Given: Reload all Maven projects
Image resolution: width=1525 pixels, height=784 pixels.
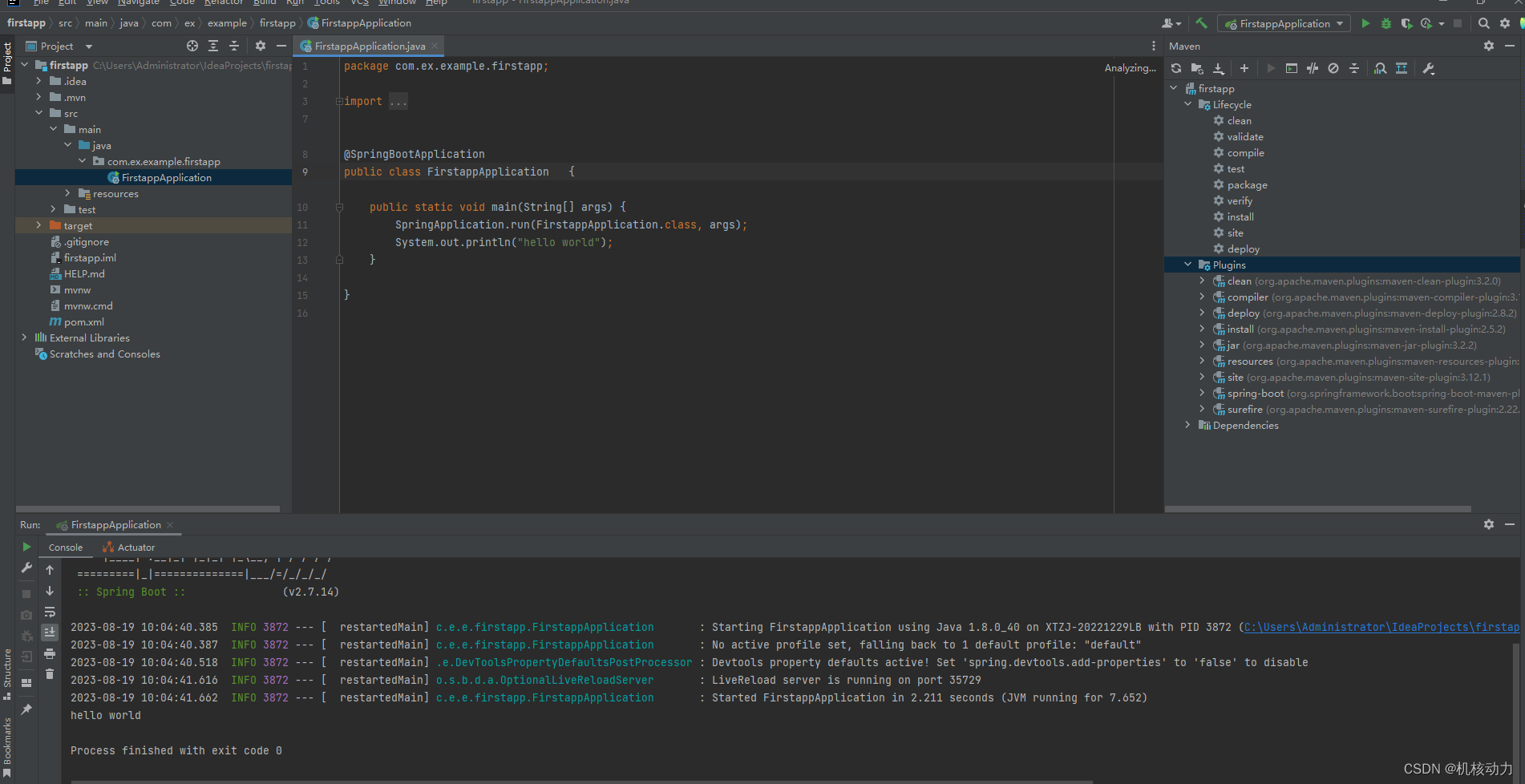Looking at the screenshot, I should (x=1176, y=68).
